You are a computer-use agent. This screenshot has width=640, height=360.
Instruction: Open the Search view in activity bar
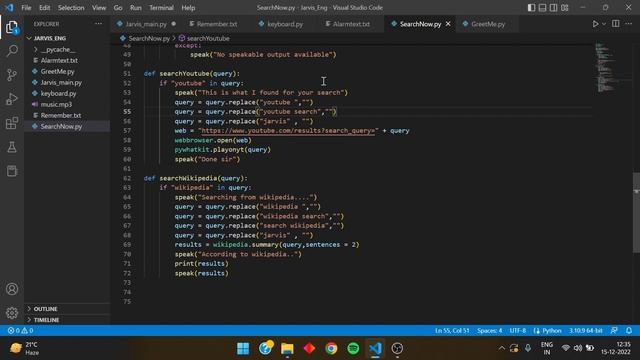(12, 51)
